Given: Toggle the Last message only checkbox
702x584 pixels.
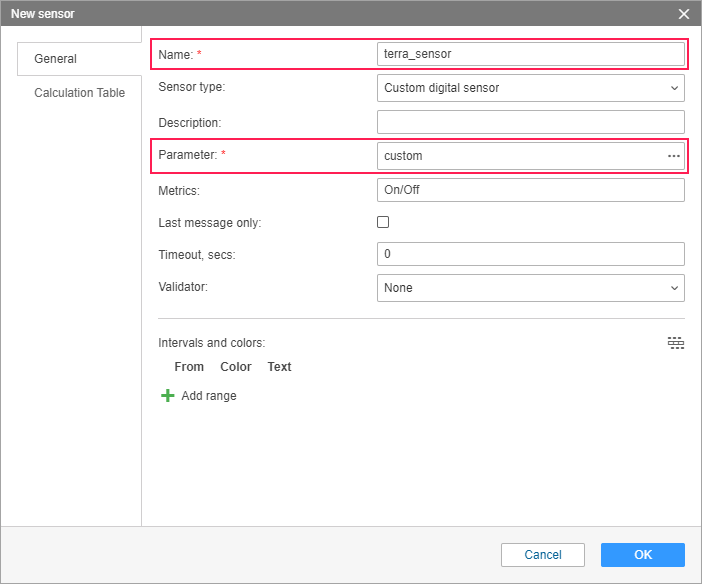Looking at the screenshot, I should pyautogui.click(x=383, y=222).
